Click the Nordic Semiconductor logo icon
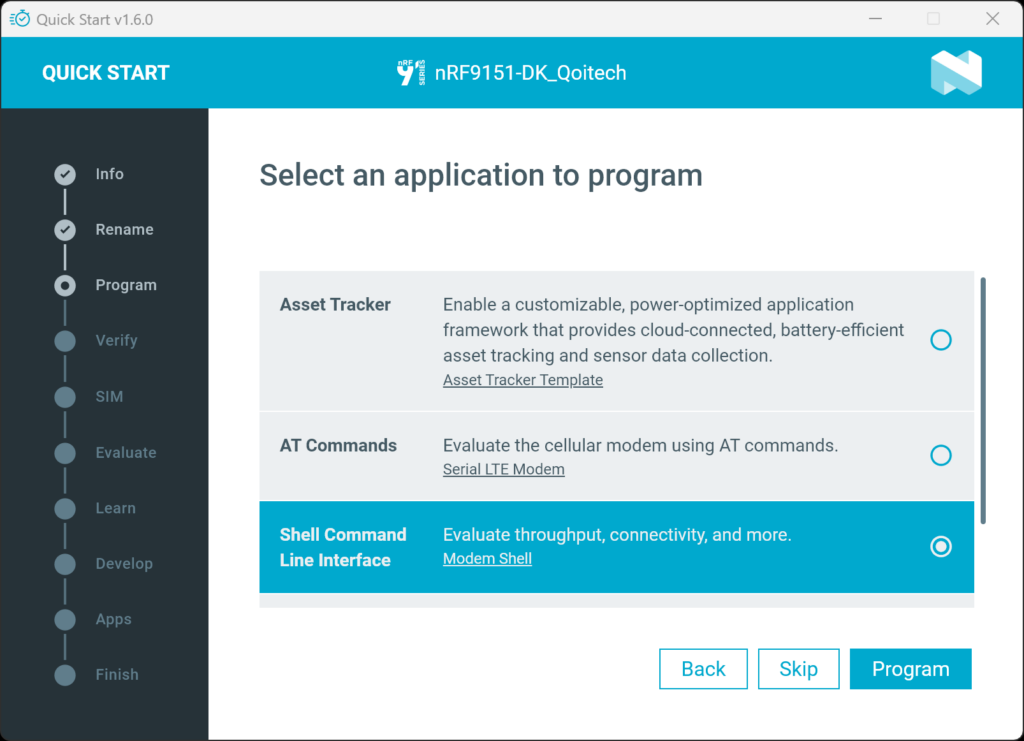Screen dimensions: 1024x741 click(955, 73)
